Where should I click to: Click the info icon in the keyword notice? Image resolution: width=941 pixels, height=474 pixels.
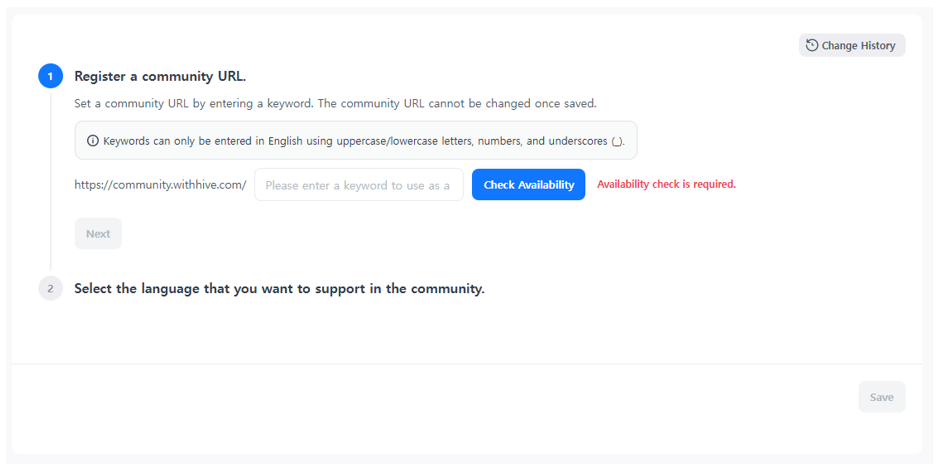tap(93, 141)
